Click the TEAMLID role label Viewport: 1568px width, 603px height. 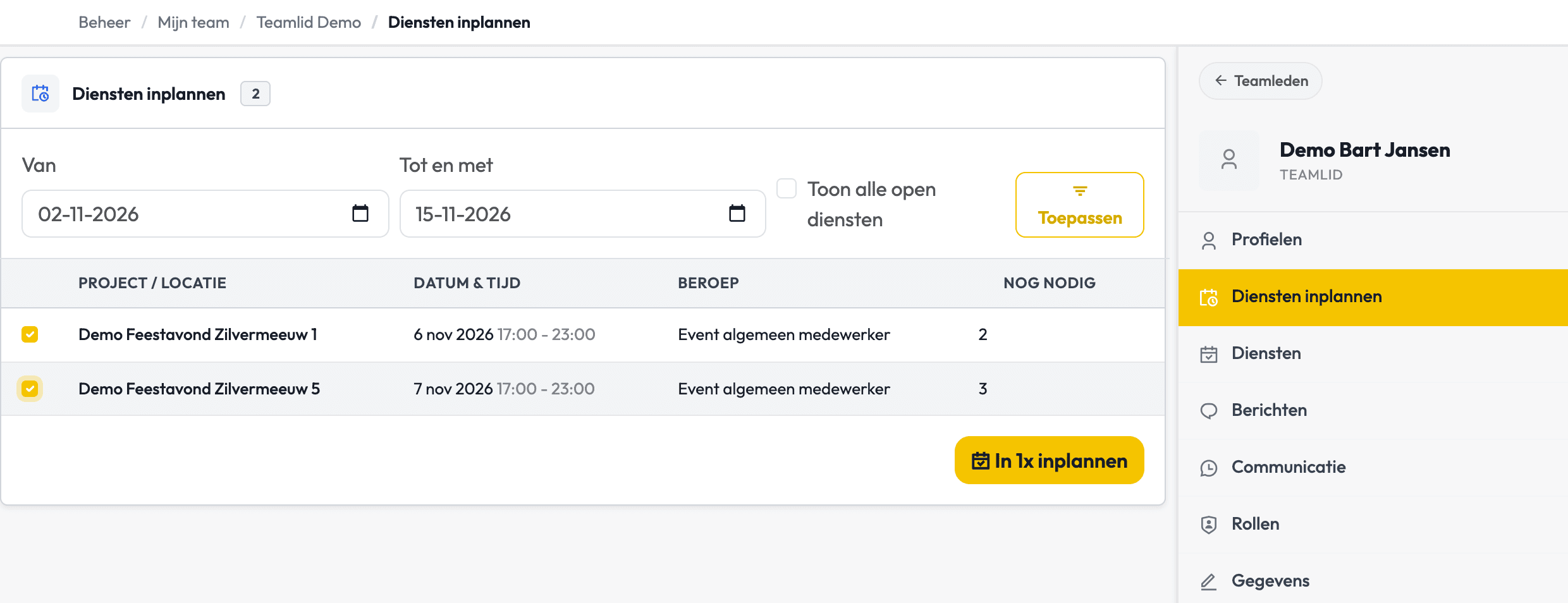click(1311, 174)
